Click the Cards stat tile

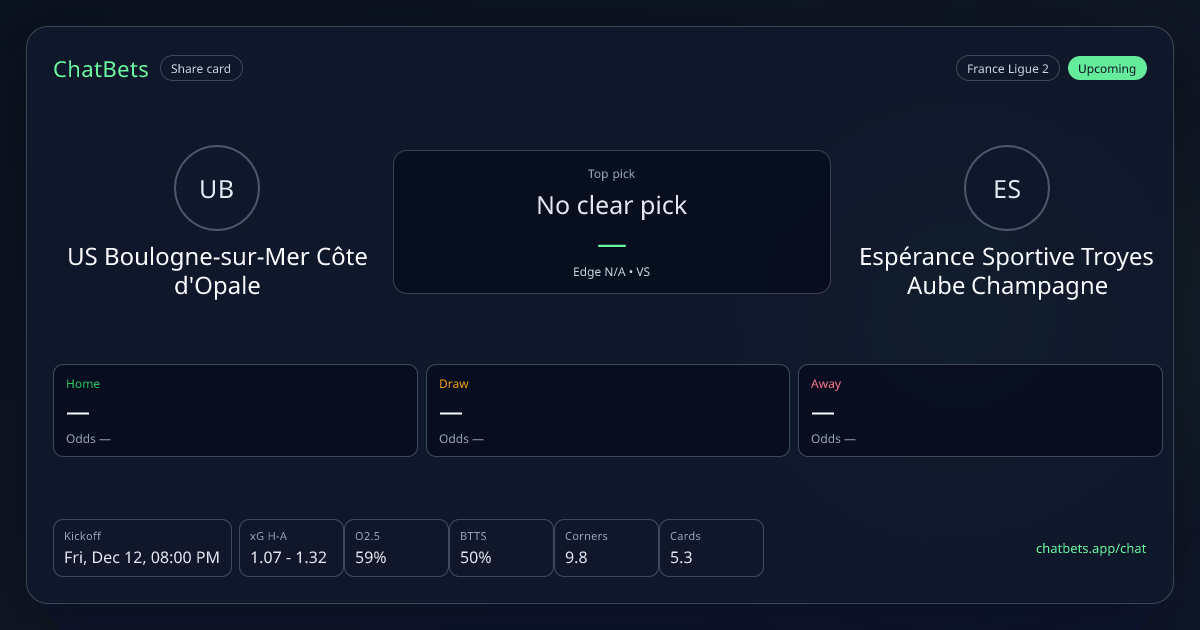711,548
